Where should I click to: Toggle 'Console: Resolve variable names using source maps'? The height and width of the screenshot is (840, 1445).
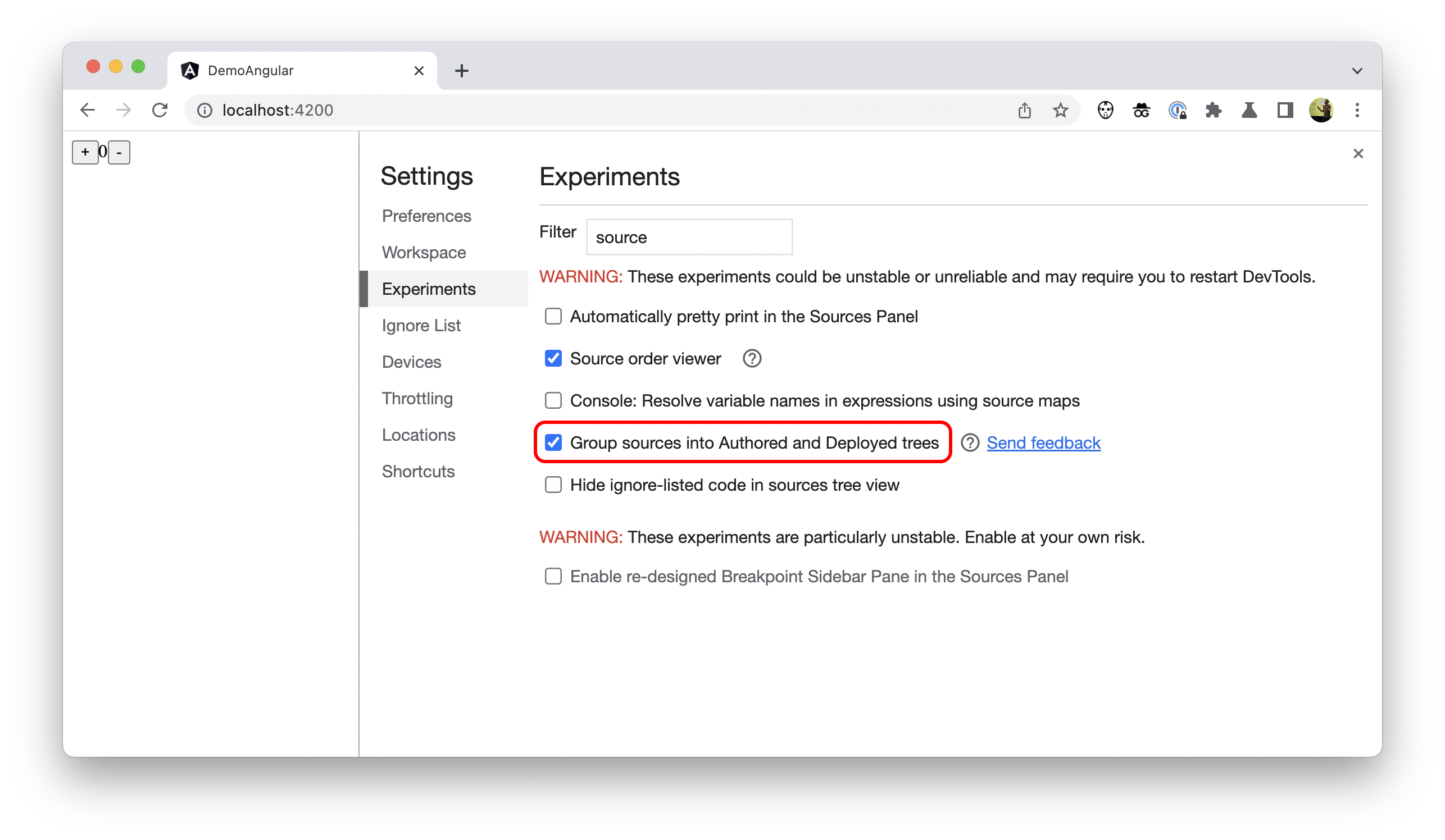(553, 400)
